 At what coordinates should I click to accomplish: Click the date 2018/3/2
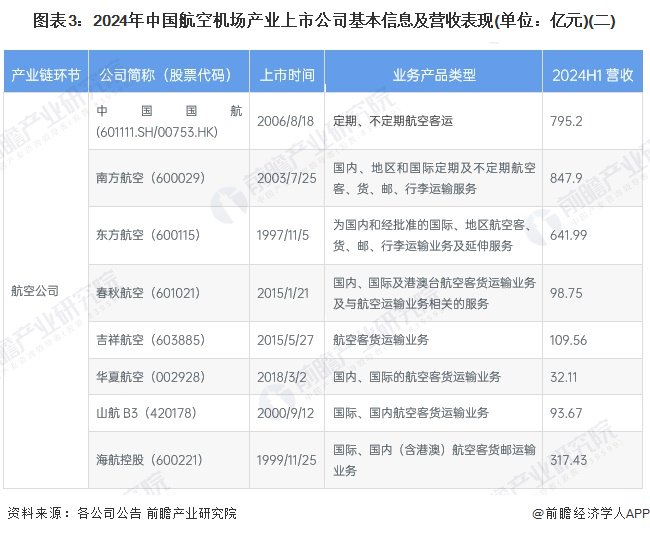(281, 377)
